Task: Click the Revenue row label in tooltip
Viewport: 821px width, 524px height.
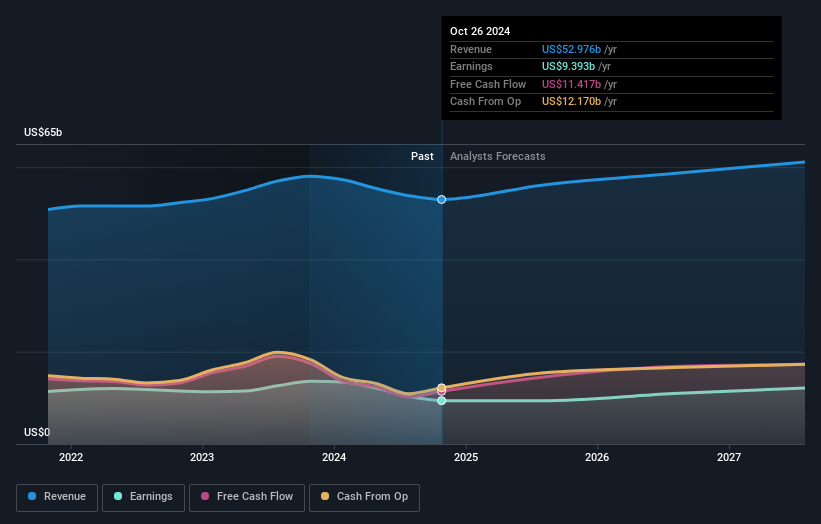Action: (471, 49)
